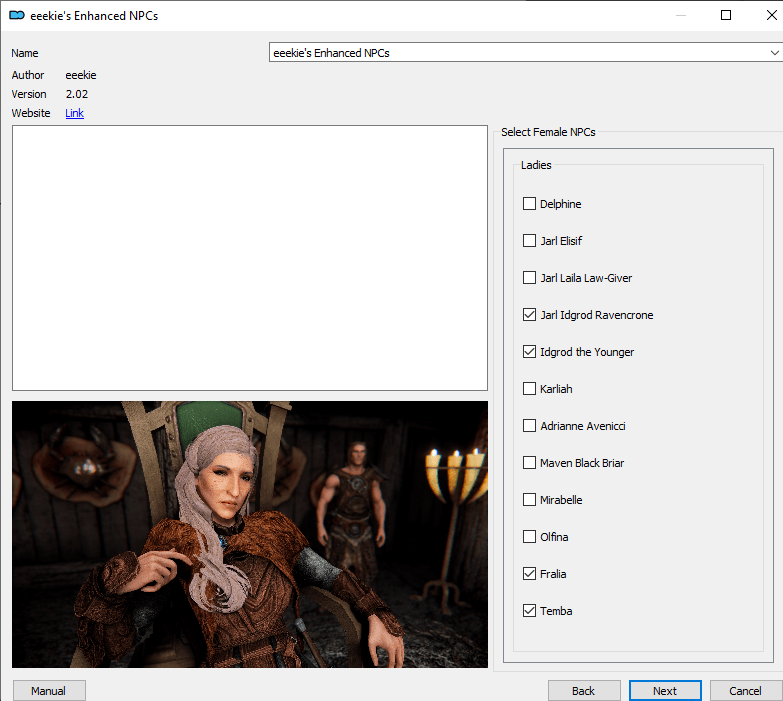Tick the Mirabelle checkbox

point(529,499)
